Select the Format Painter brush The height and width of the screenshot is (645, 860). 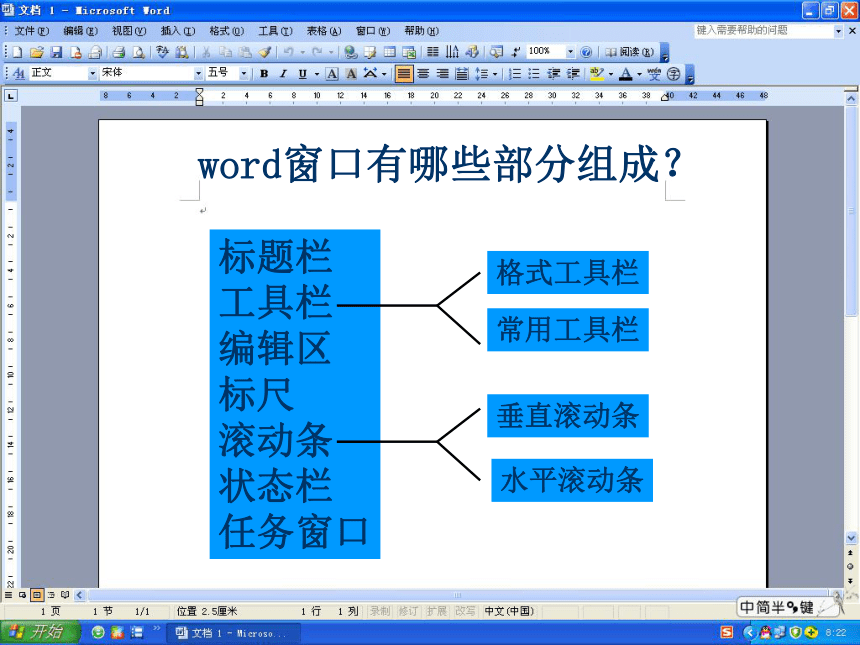265,52
